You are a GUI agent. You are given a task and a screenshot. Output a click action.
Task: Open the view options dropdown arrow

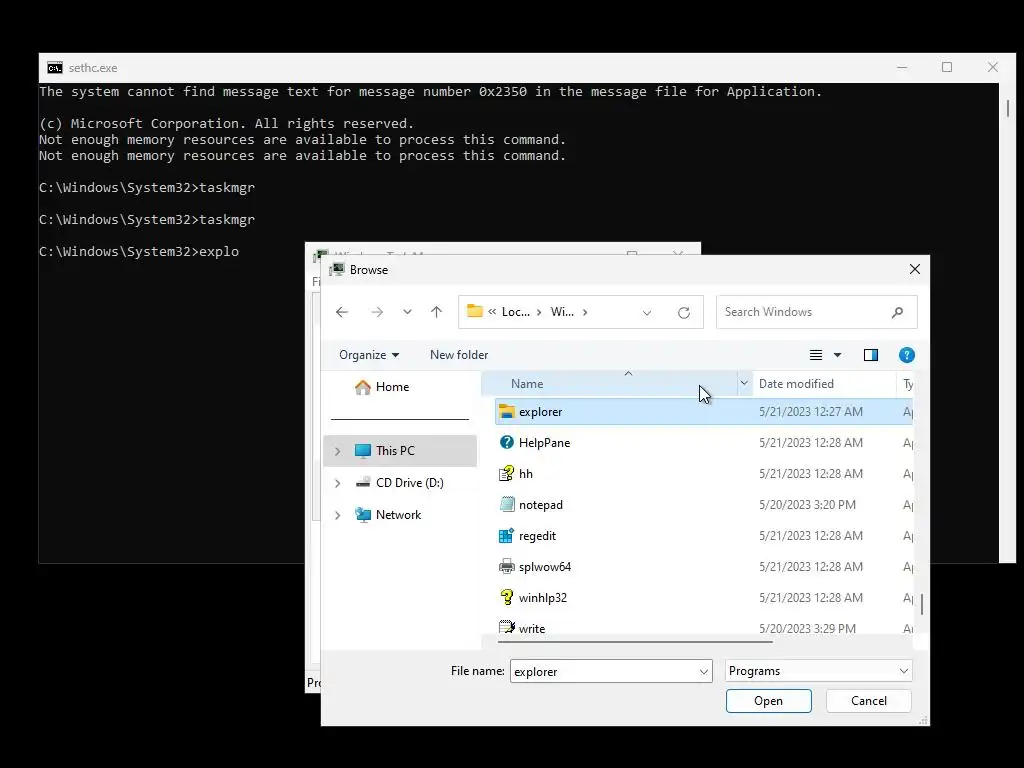(837, 355)
